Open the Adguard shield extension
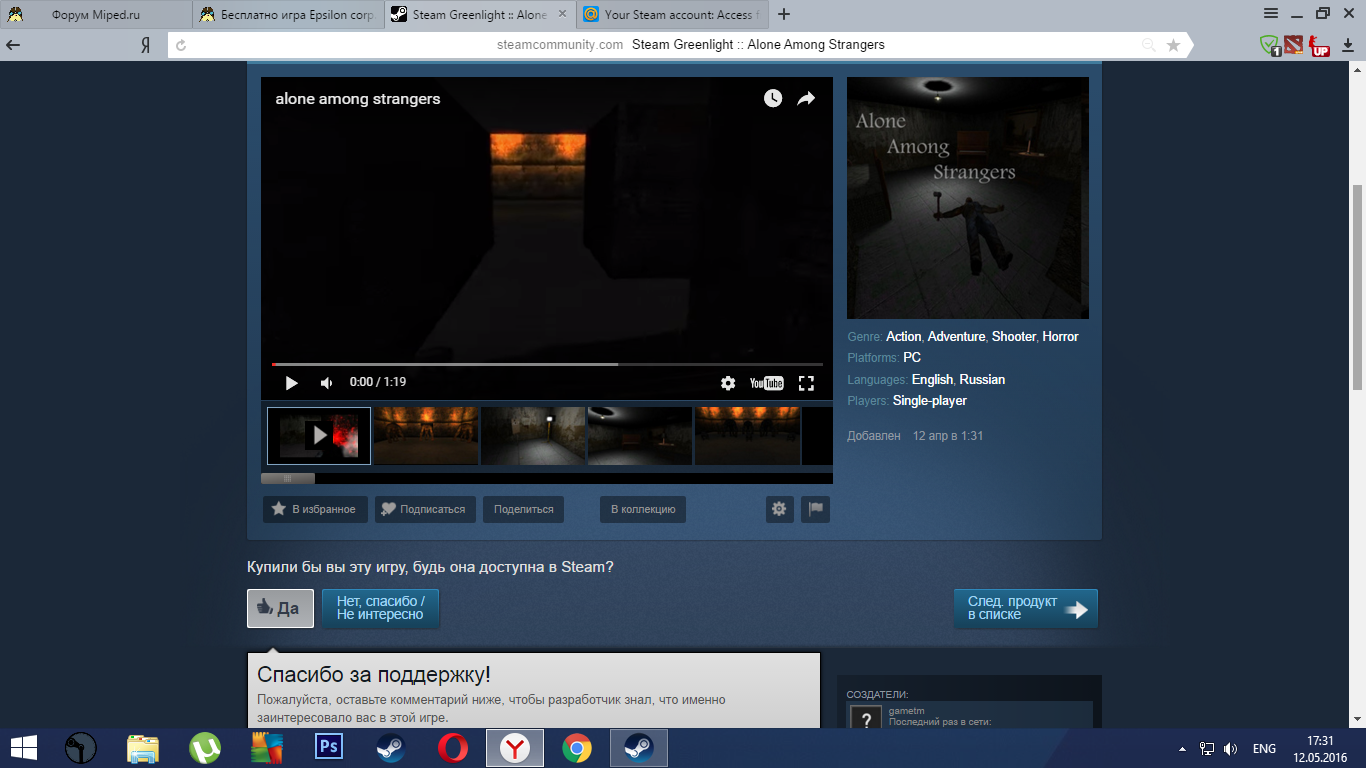1366x768 pixels. (1270, 45)
